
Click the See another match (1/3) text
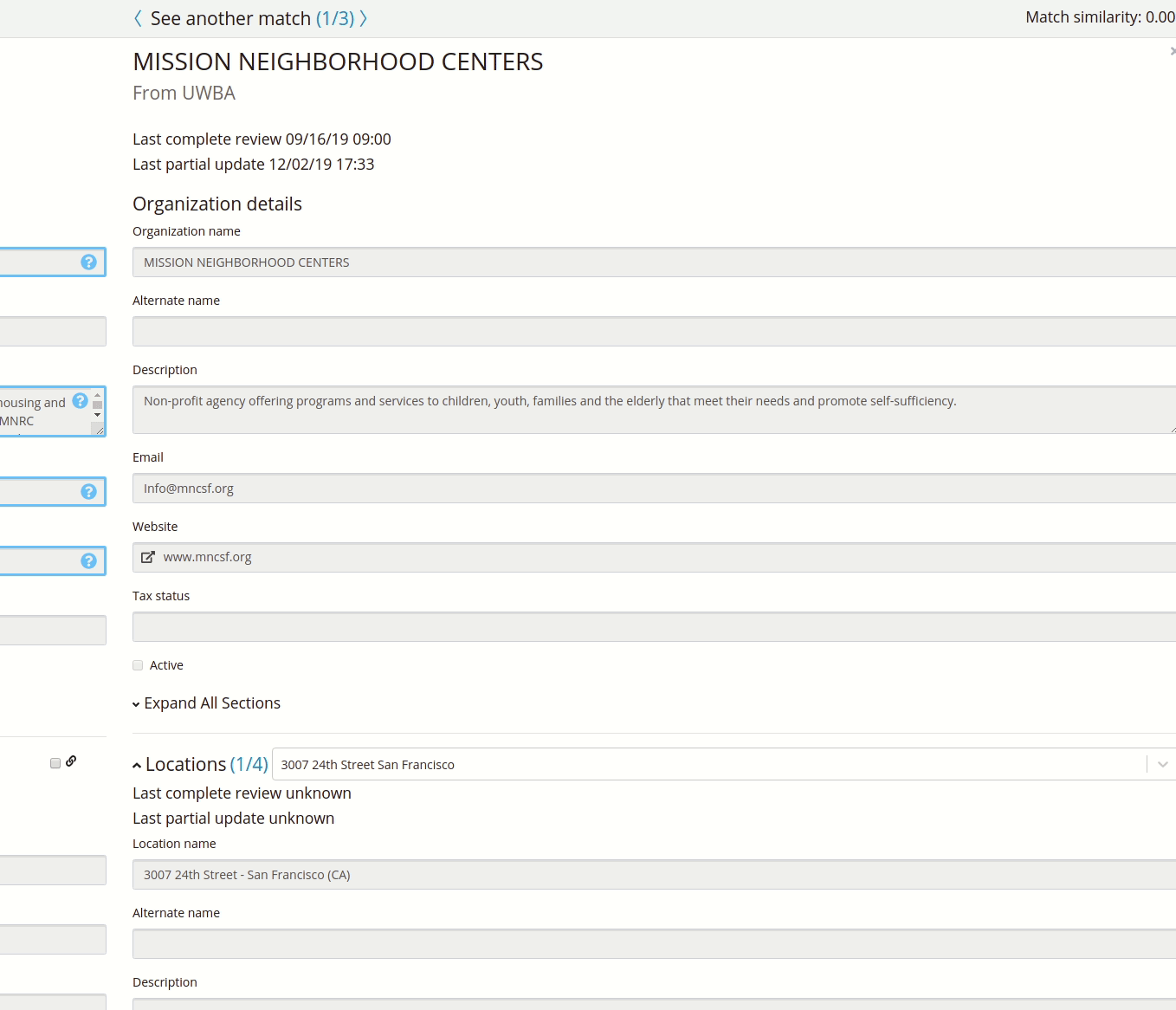pyautogui.click(x=252, y=18)
